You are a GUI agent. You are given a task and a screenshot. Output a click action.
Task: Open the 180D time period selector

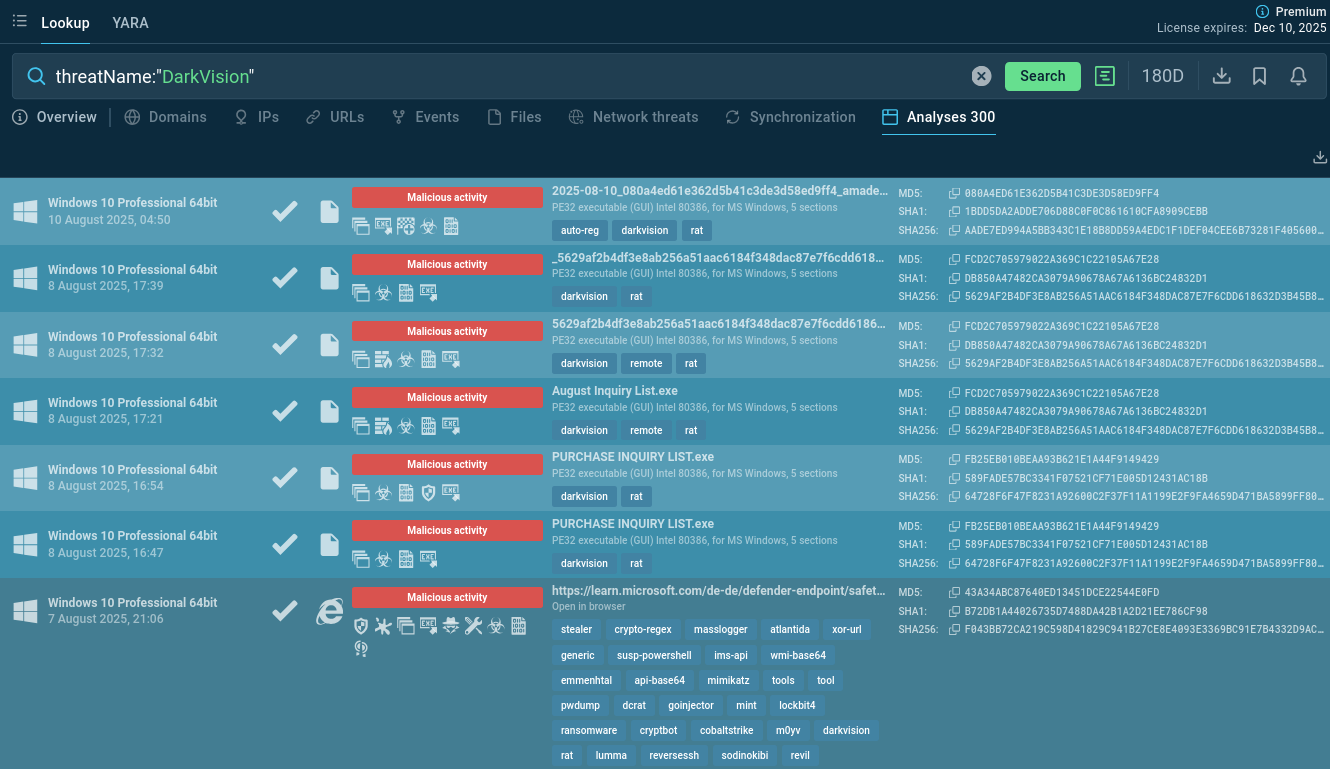point(1162,76)
